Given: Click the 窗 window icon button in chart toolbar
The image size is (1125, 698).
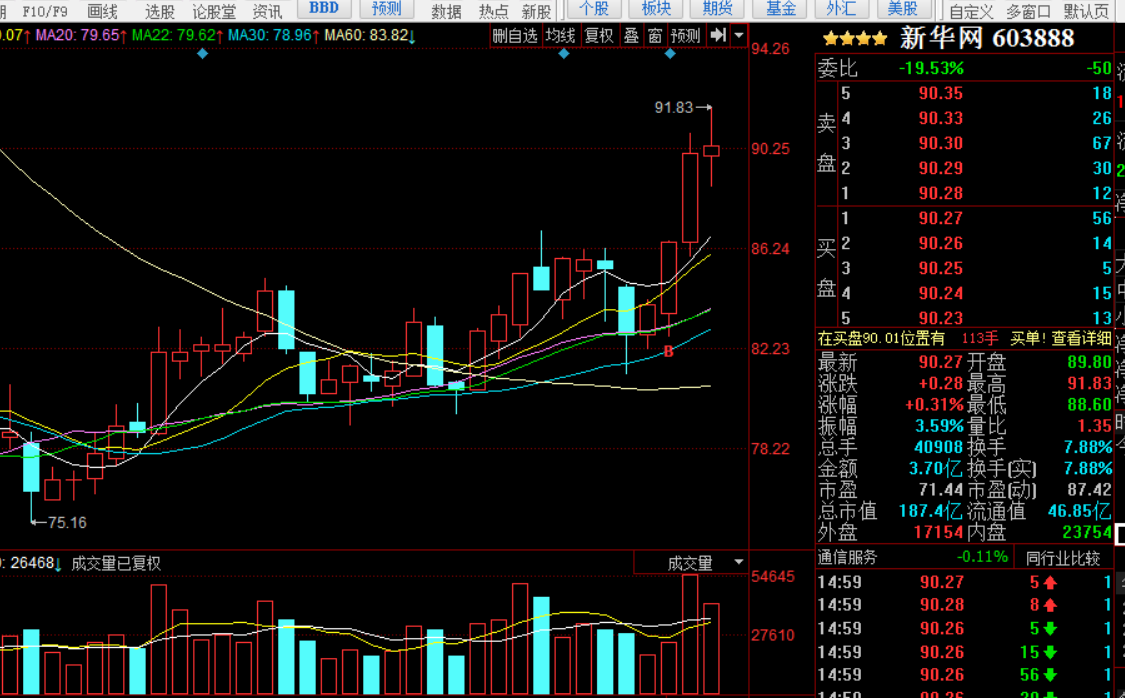Looking at the screenshot, I should click(x=655, y=35).
